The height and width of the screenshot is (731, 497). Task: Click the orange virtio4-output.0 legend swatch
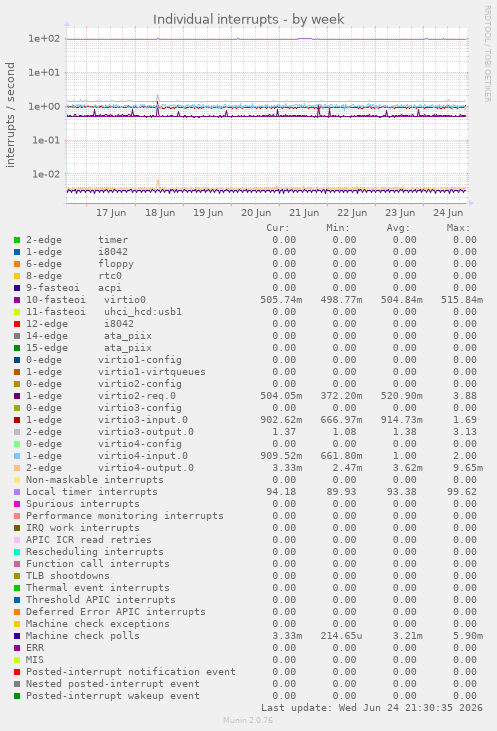coord(17,468)
